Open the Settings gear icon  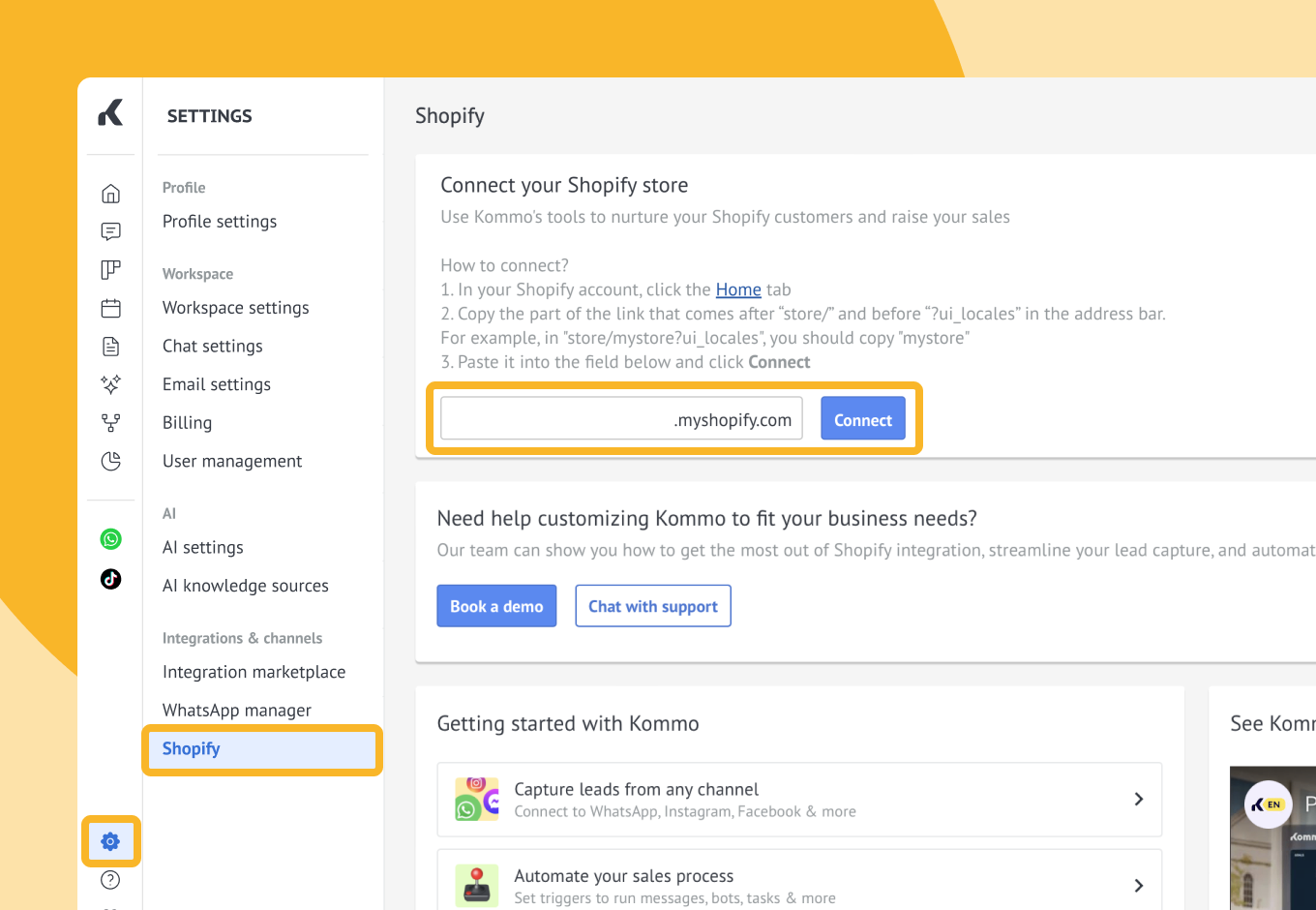tap(110, 841)
